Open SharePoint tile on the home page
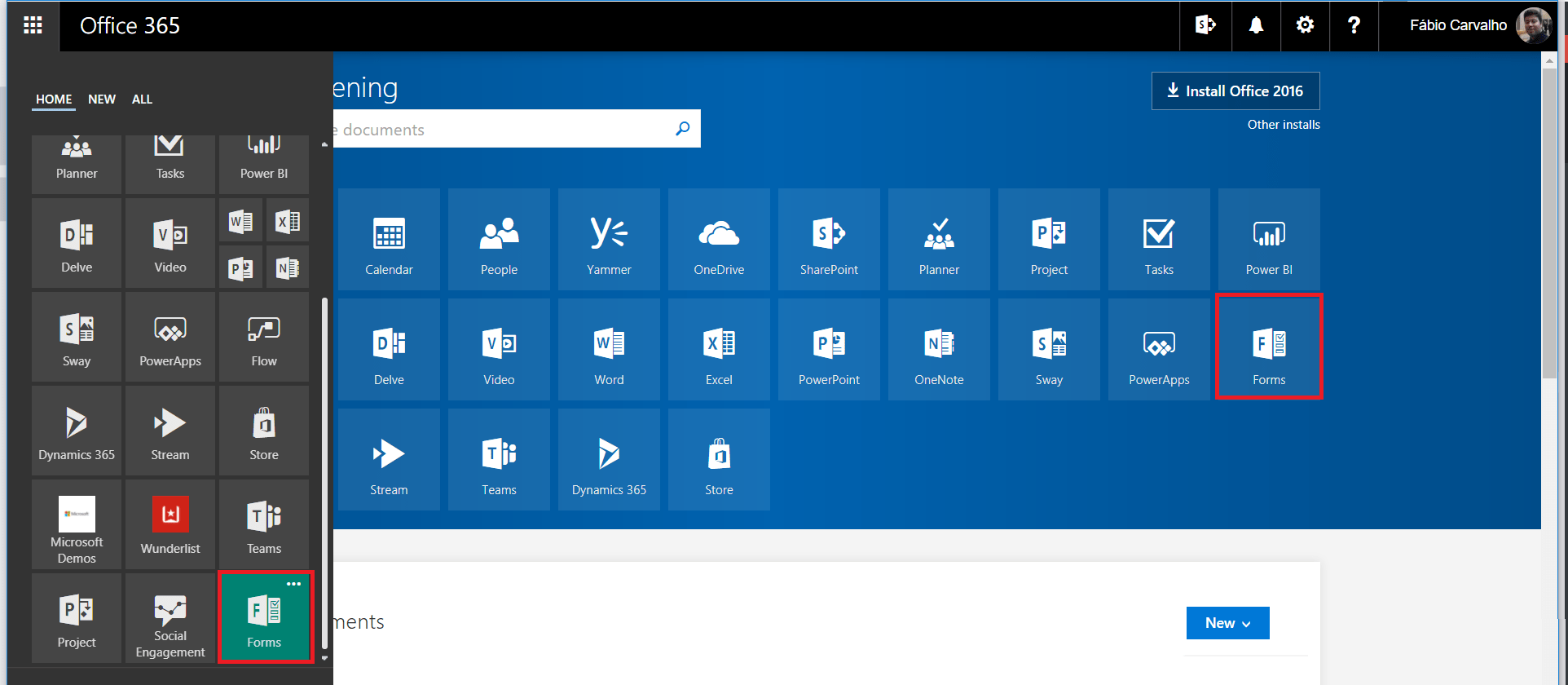The width and height of the screenshot is (1568, 685). pos(829,239)
